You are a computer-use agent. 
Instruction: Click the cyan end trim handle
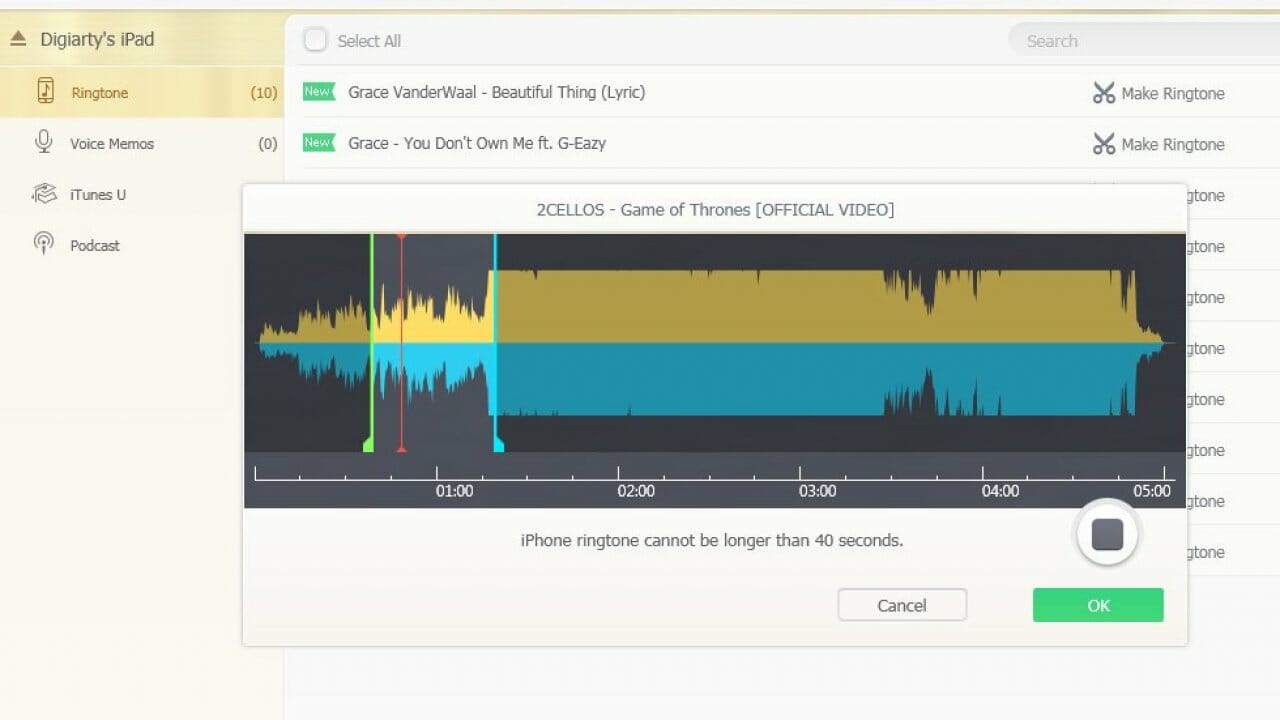tap(497, 443)
